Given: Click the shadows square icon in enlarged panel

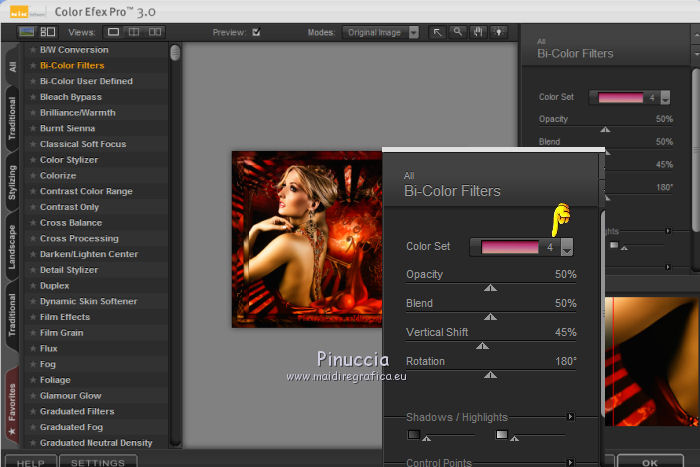Looking at the screenshot, I should (414, 434).
